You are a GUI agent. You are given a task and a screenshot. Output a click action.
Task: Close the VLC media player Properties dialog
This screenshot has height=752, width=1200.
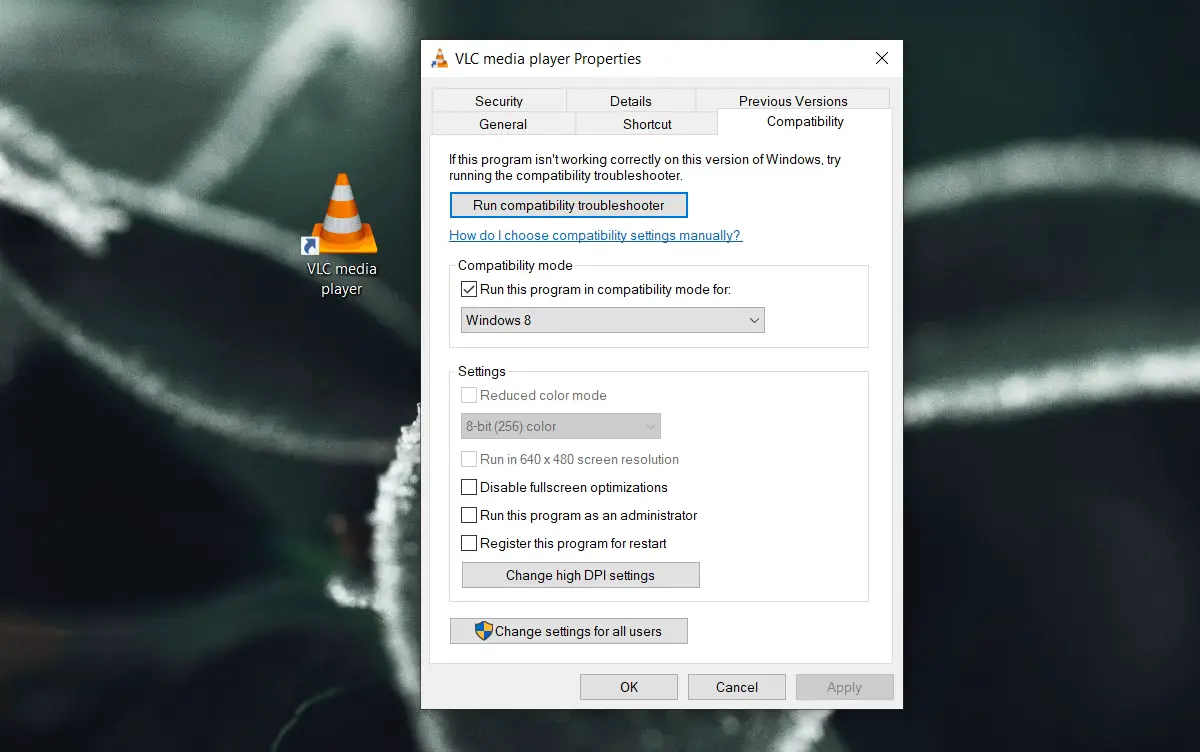pyautogui.click(x=881, y=58)
